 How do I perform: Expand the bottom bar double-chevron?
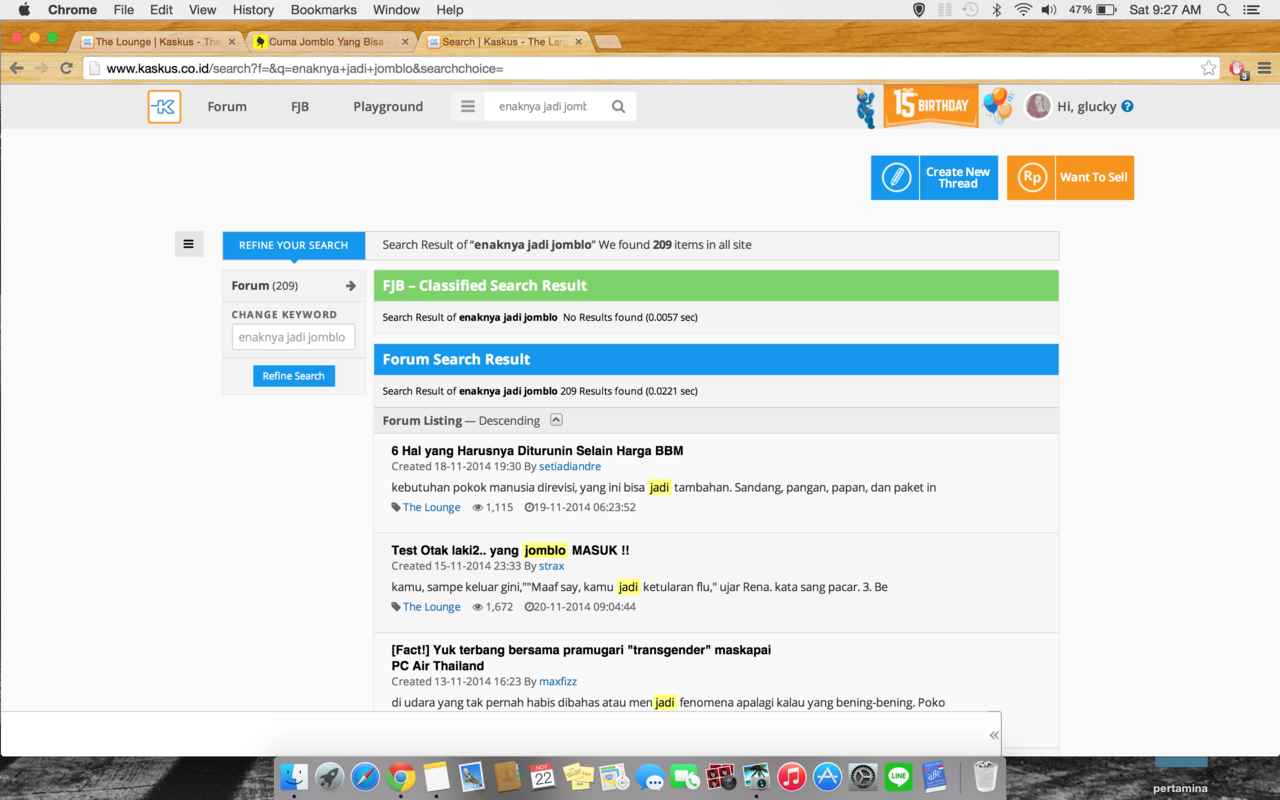pos(993,735)
